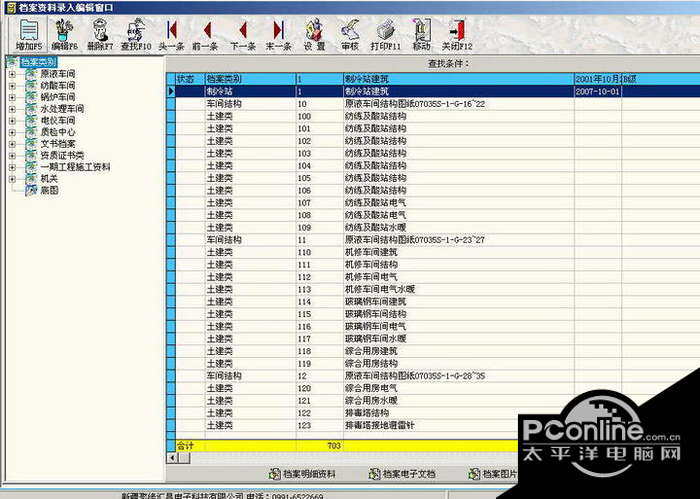
Task: Expand the 锅炉车间 tree node
Action: click(12, 97)
